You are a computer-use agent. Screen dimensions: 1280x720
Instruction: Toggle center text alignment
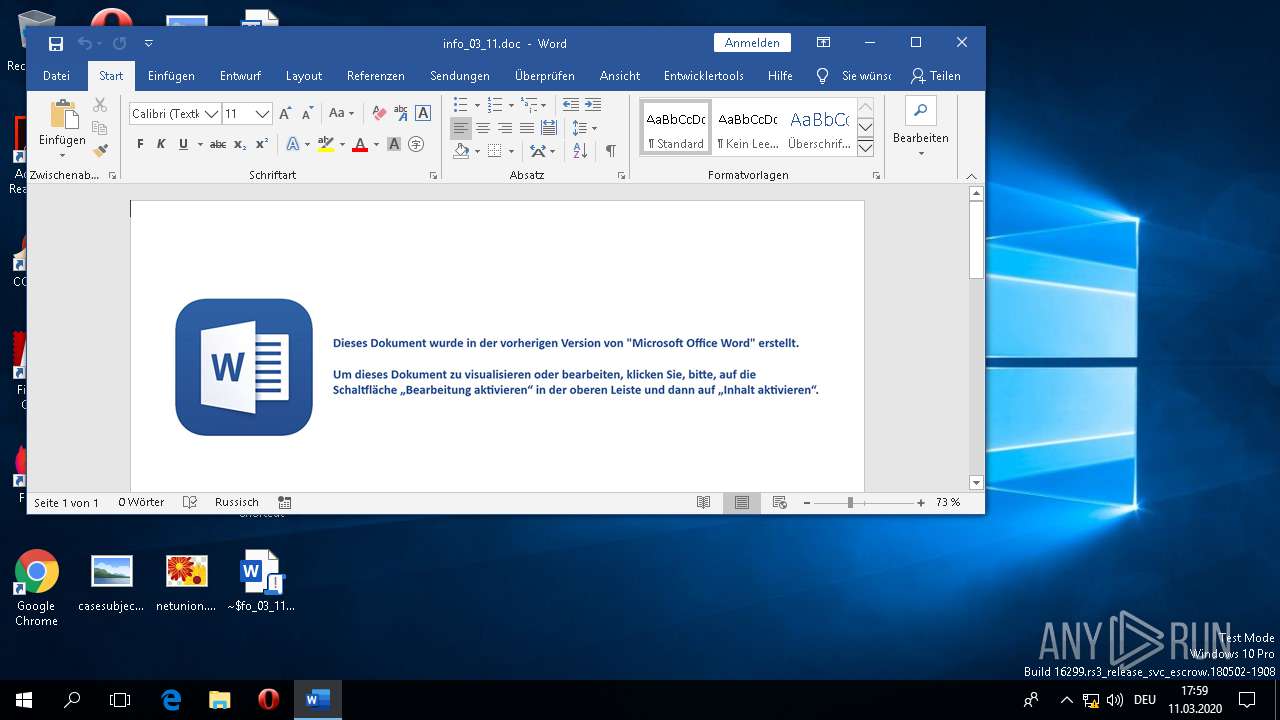[483, 128]
